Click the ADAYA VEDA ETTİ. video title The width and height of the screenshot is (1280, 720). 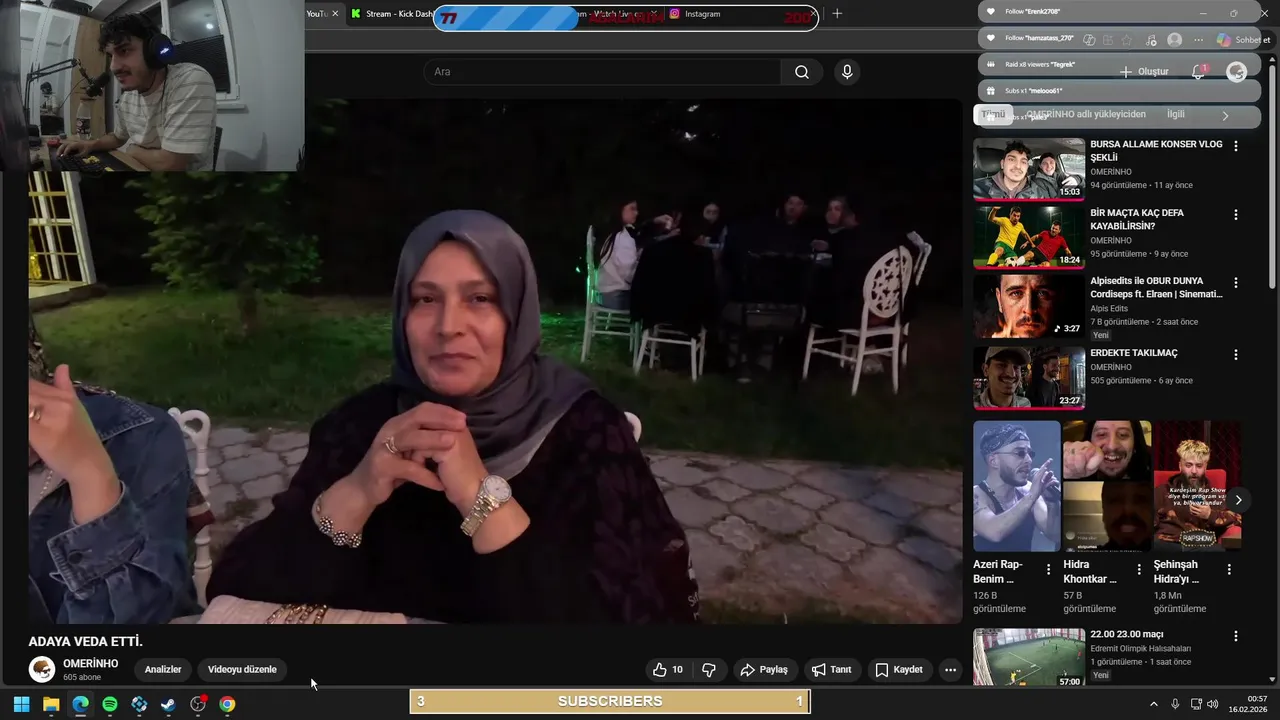tap(86, 642)
